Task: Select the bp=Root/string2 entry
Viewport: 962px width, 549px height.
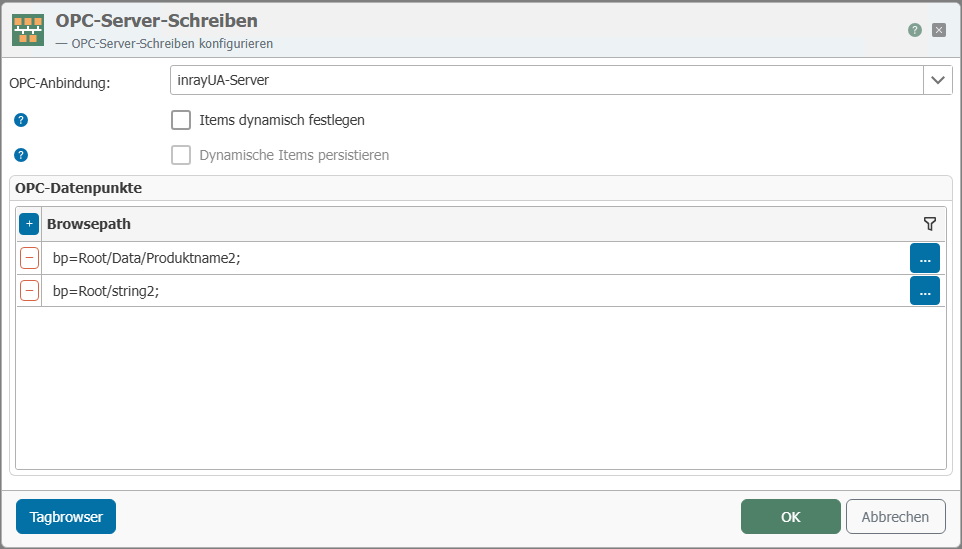Action: (x=106, y=291)
